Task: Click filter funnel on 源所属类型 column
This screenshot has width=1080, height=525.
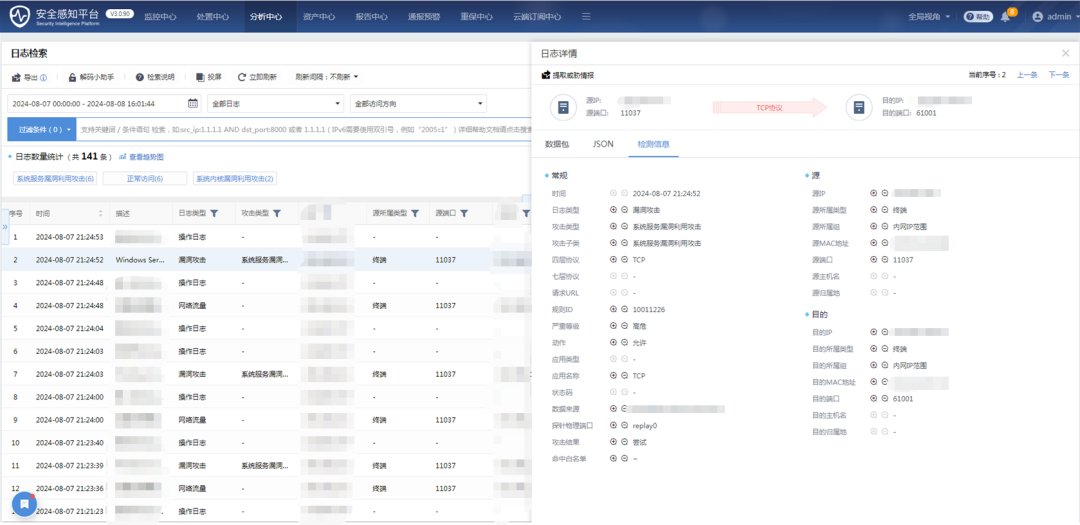Action: click(415, 214)
